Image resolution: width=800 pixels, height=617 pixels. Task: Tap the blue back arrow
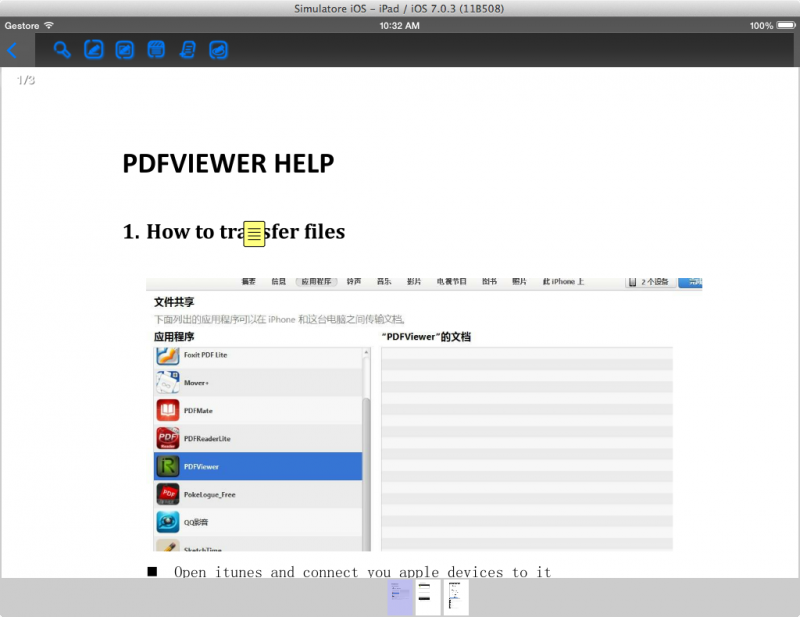[12, 50]
